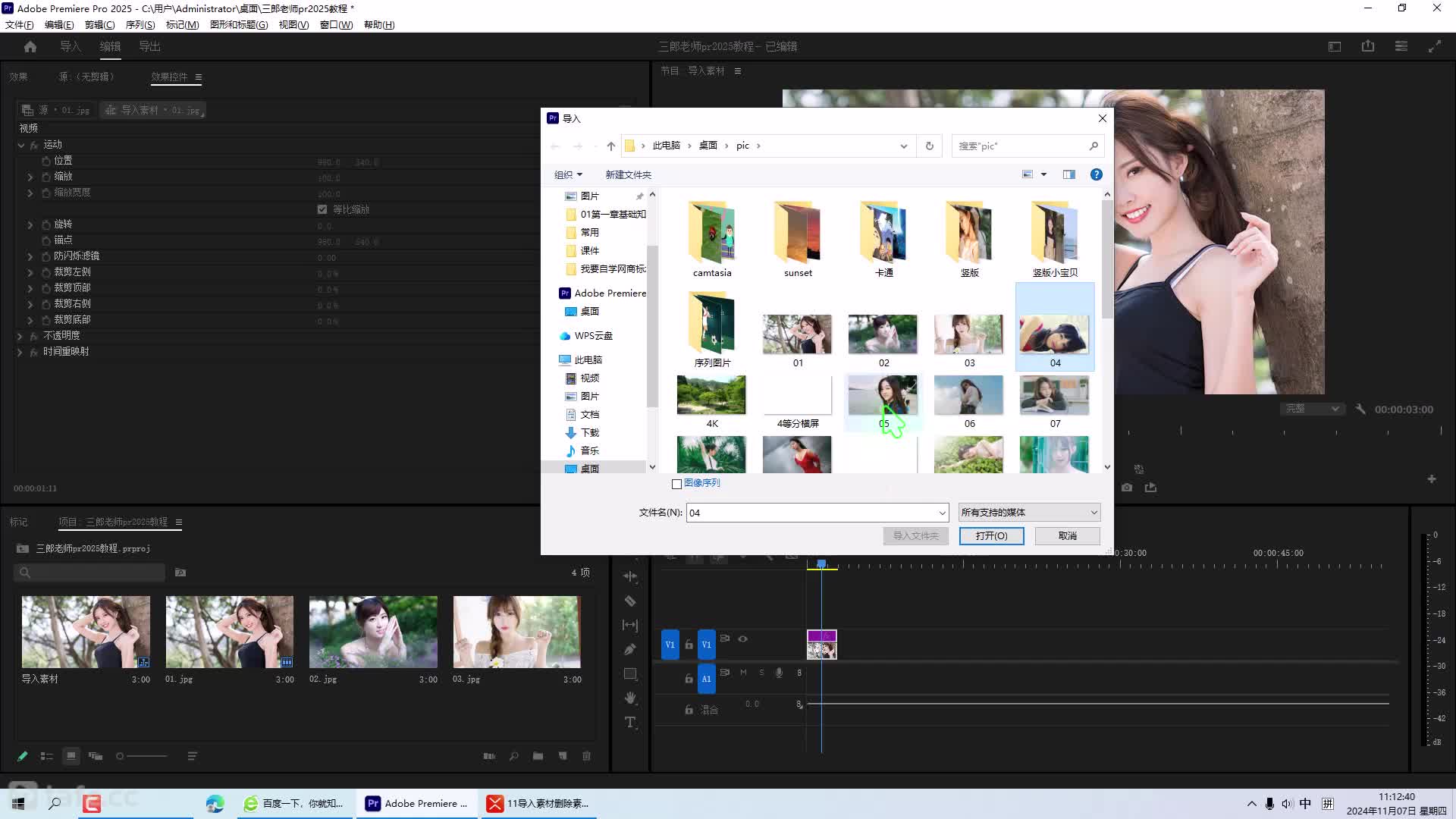1456x819 pixels.
Task: Switch project panel to icon view
Action: pos(71,756)
